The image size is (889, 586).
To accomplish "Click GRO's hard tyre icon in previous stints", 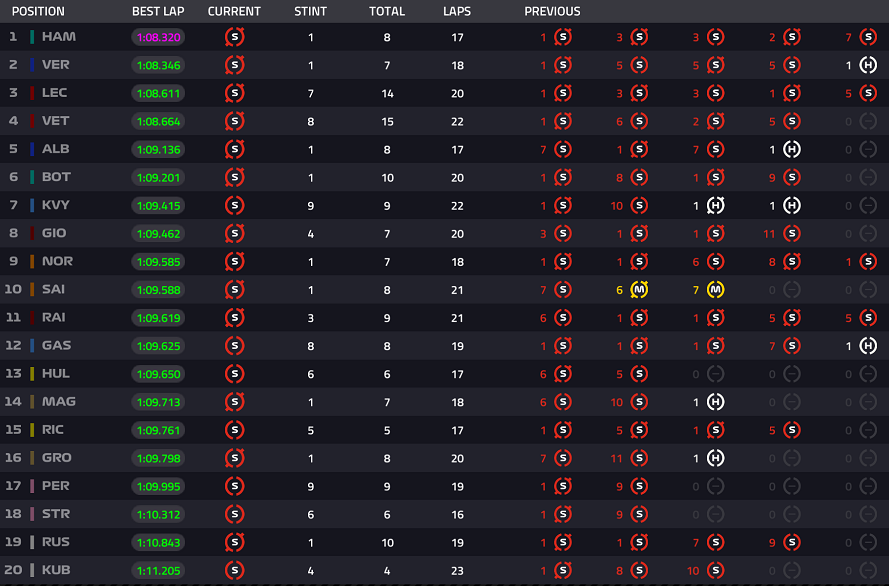I will coord(716,458).
